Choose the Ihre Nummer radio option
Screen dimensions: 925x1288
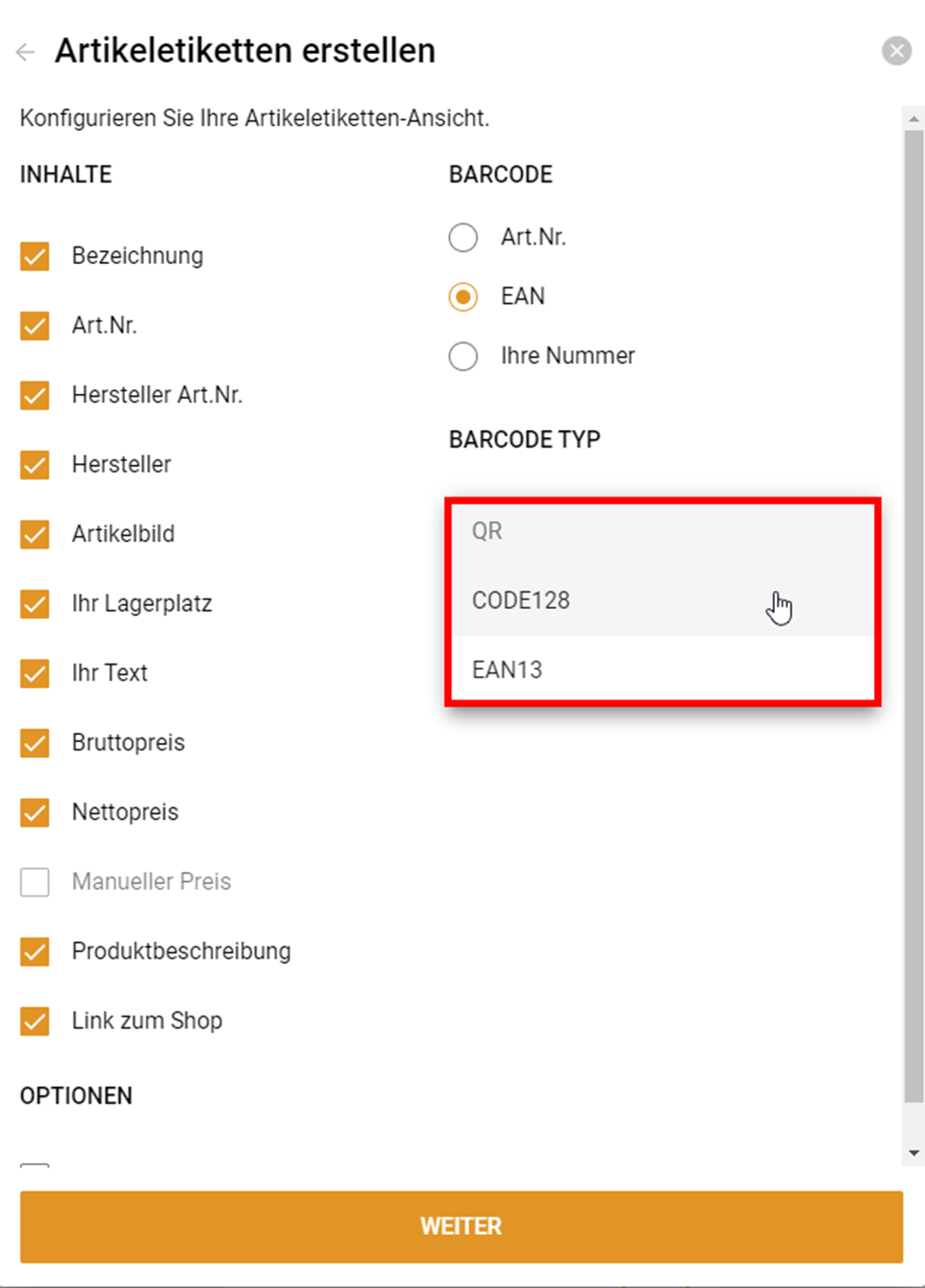click(x=463, y=357)
